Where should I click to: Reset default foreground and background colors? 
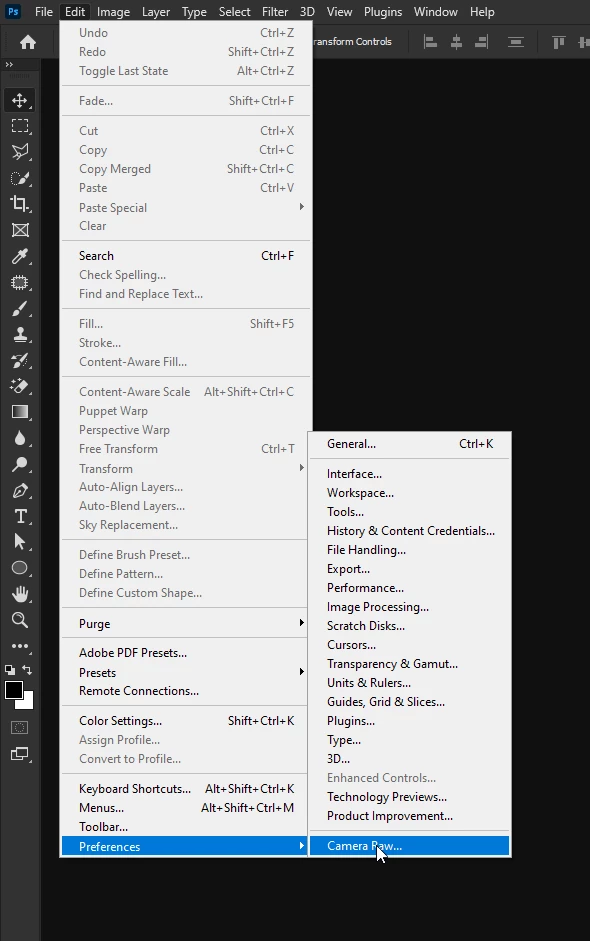coord(10,670)
